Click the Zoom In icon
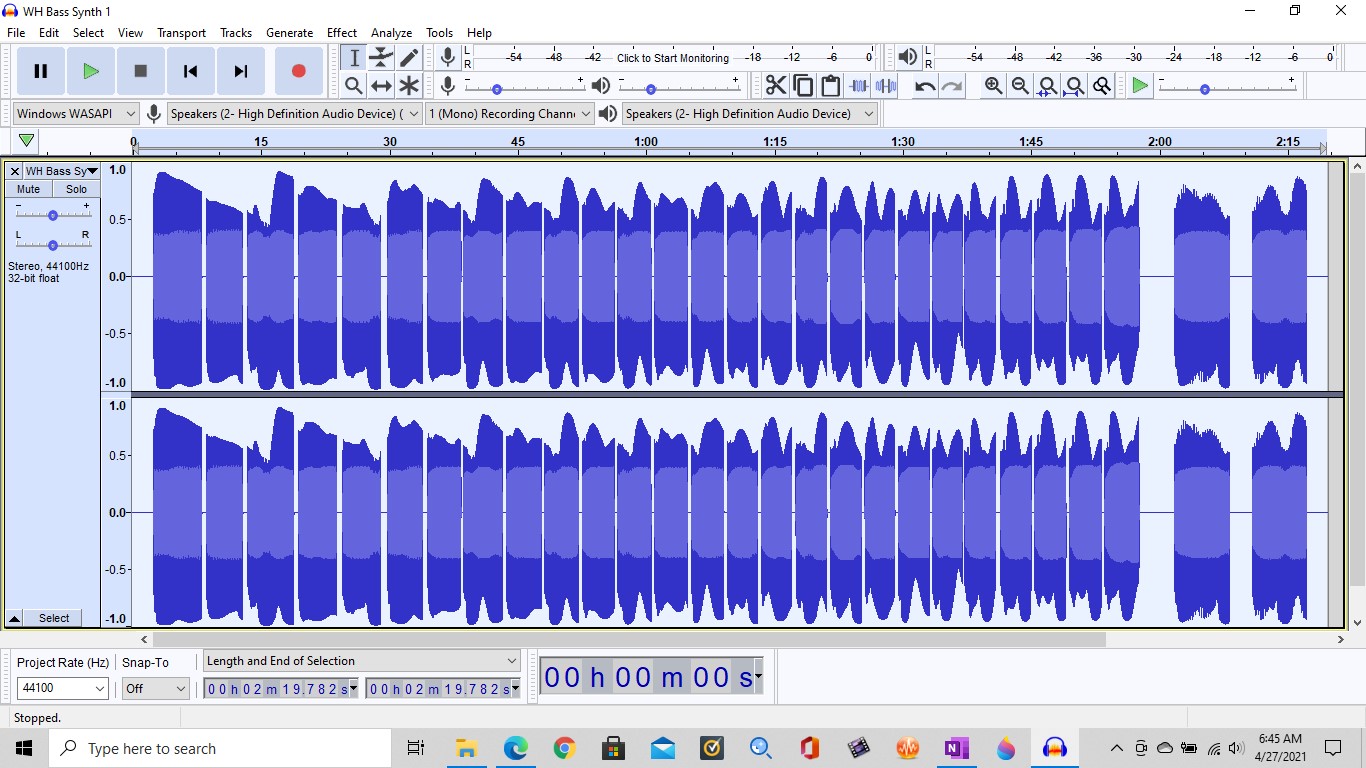 point(993,86)
